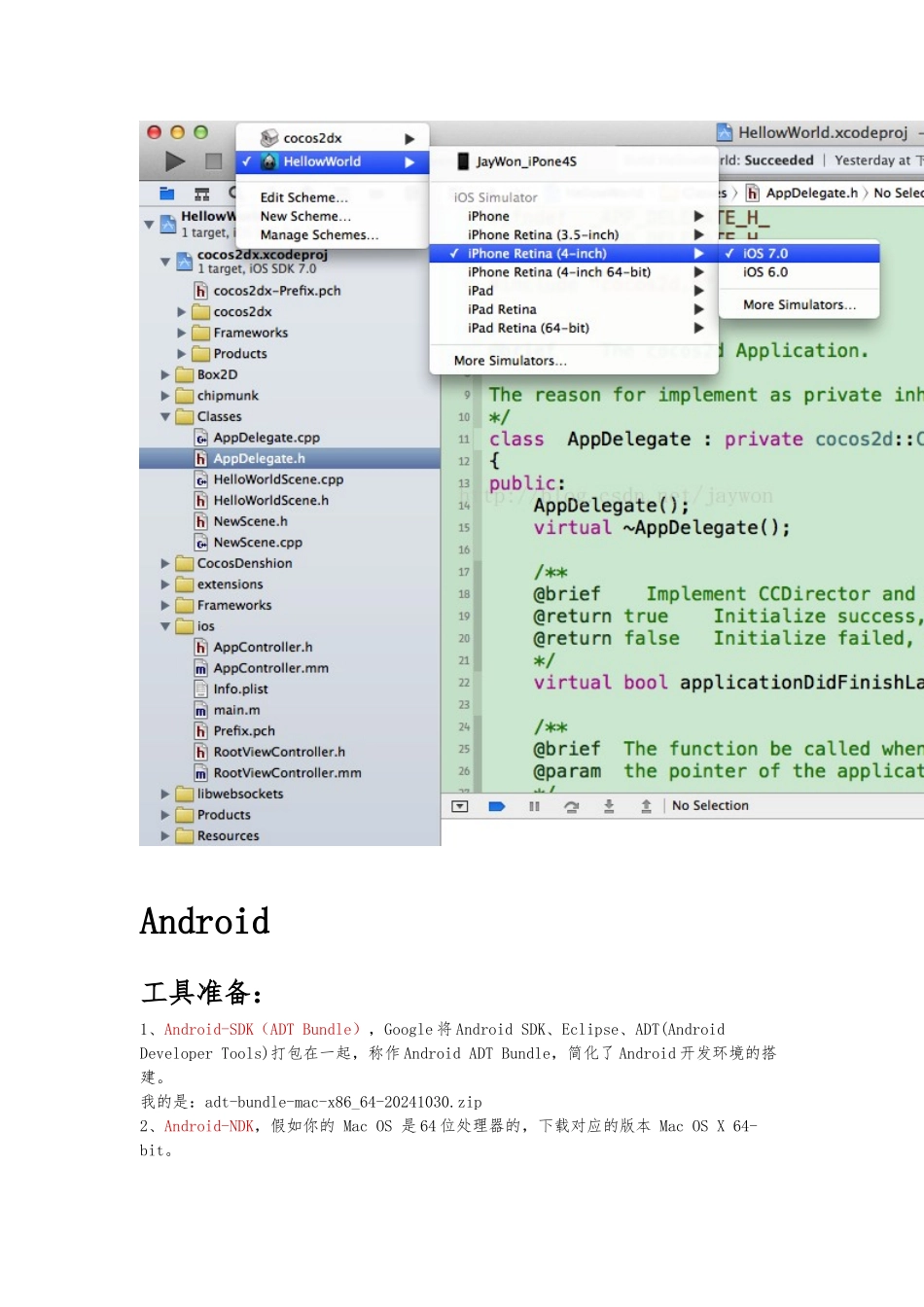This screenshot has height=1307, width=924.
Task: Choose the checked iOS 7.0 version
Action: [800, 253]
